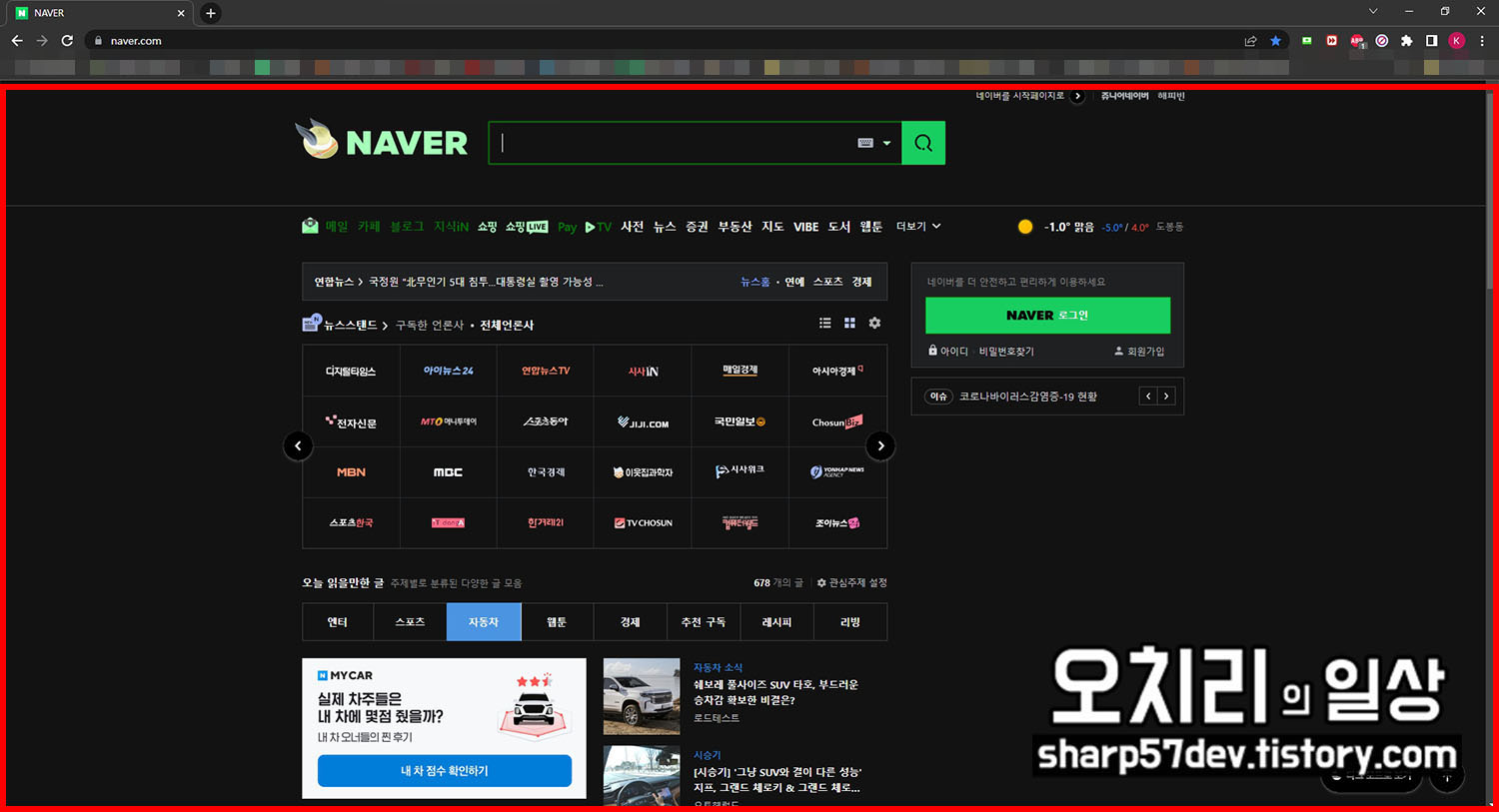Image resolution: width=1499 pixels, height=812 pixels.
Task: Open the 증권 menu item
Action: [697, 227]
